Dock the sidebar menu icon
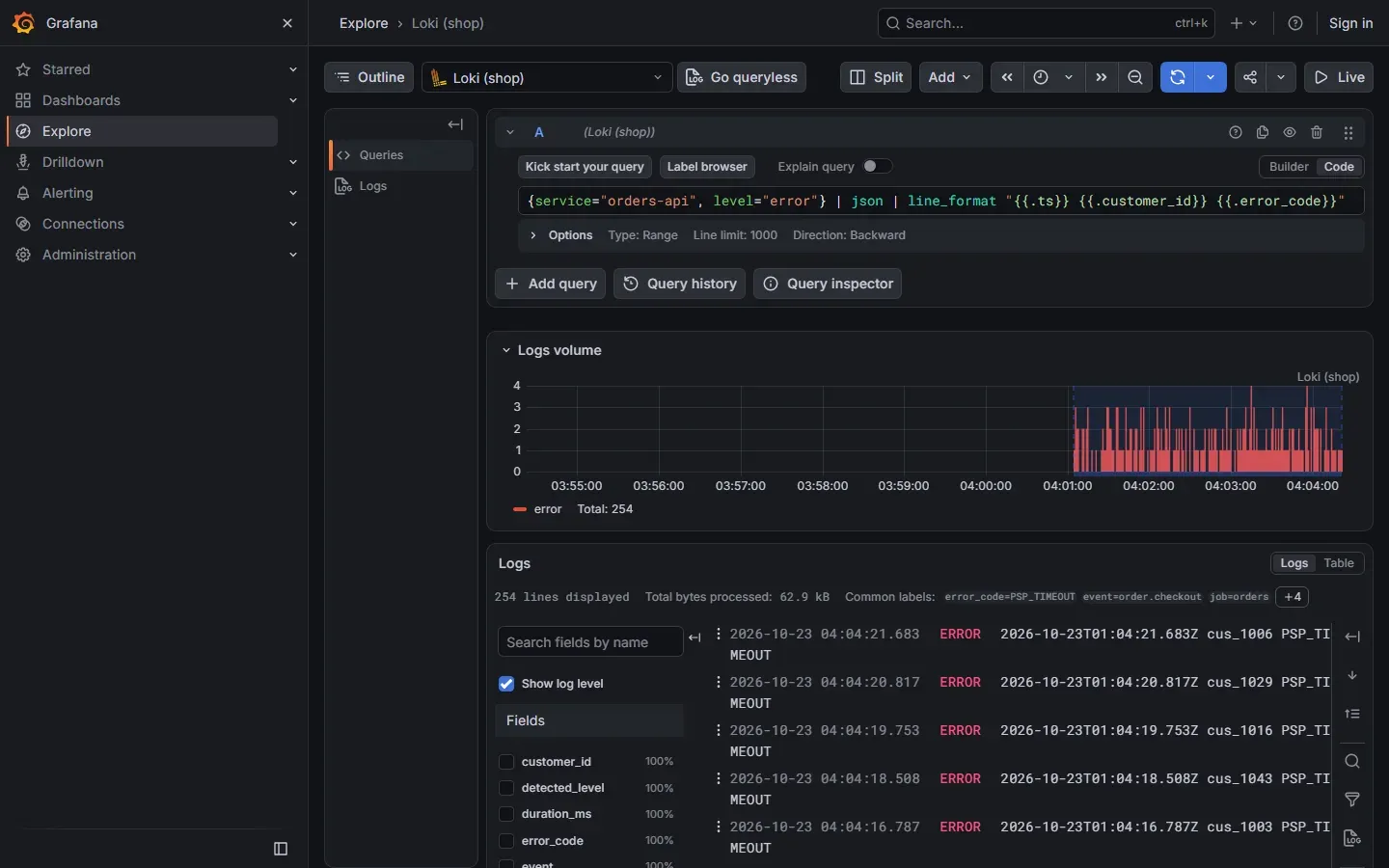The width and height of the screenshot is (1389, 868). pos(281,849)
